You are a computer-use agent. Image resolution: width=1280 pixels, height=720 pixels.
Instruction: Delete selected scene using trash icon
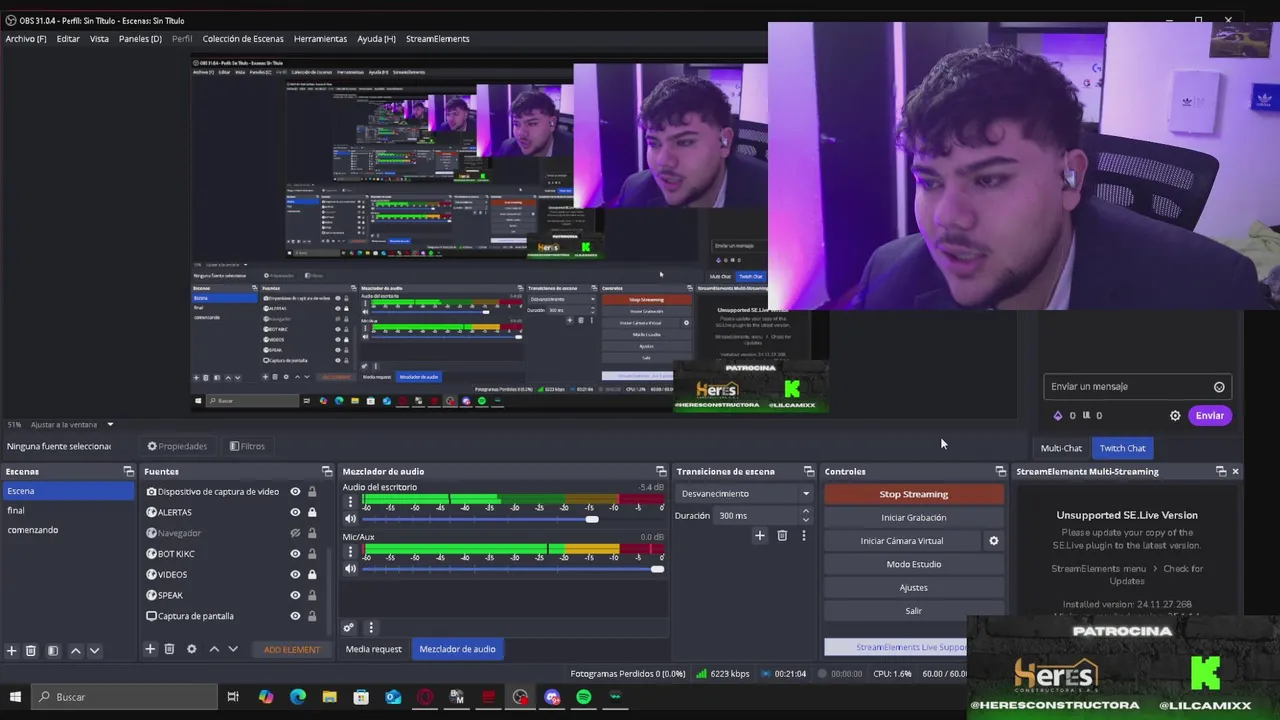tap(31, 650)
